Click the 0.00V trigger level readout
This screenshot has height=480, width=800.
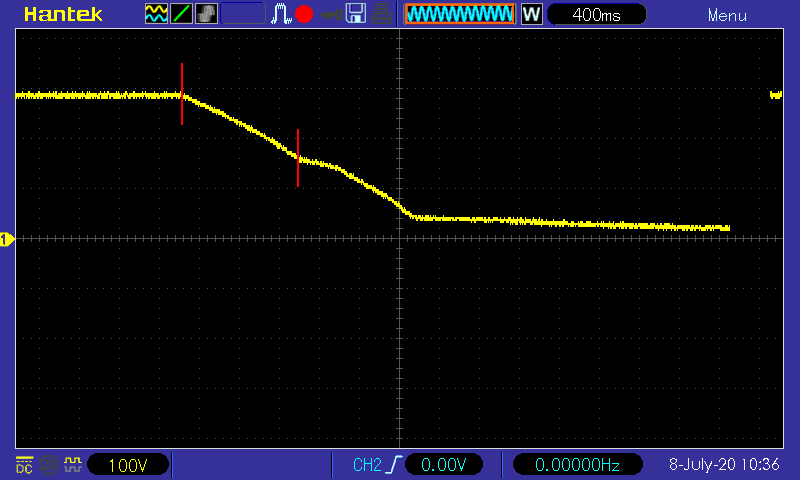(443, 465)
